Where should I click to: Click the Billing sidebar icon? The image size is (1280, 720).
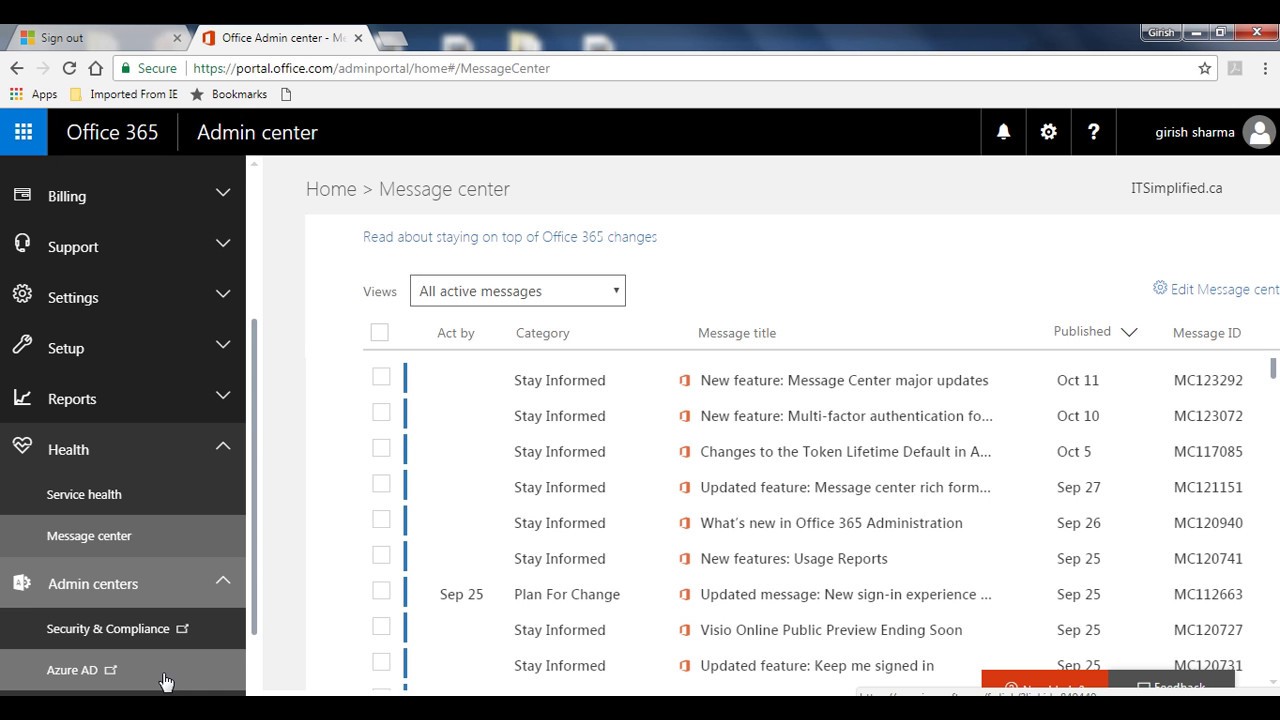[x=22, y=195]
